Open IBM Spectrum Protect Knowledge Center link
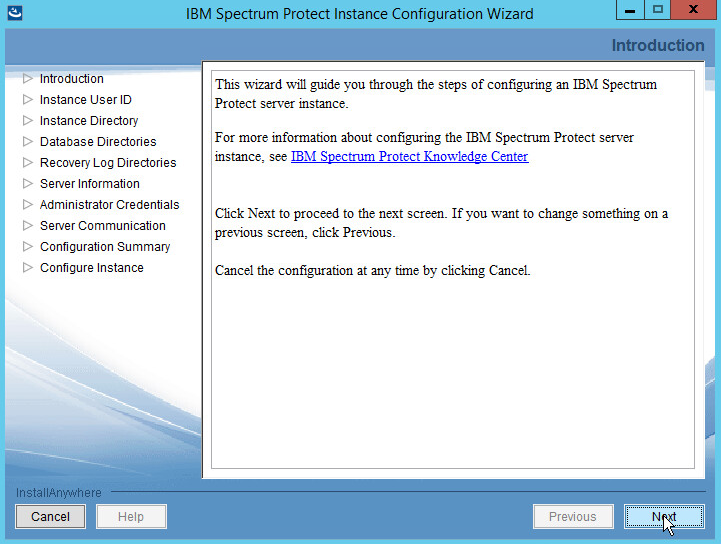The image size is (721, 544). tap(409, 157)
